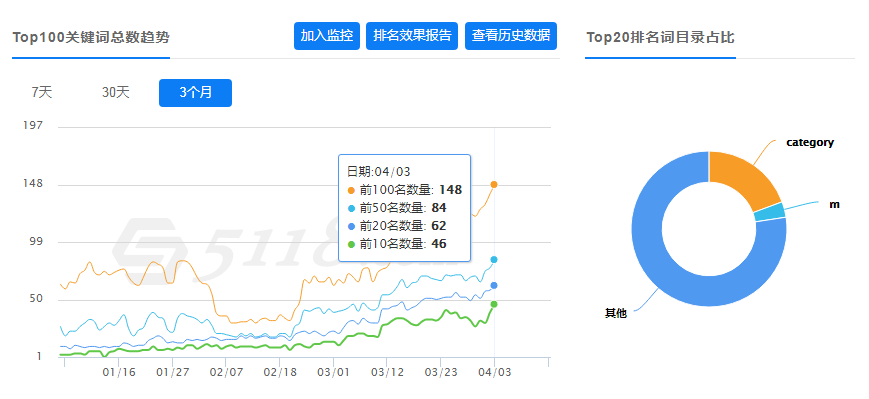This screenshot has height=399, width=869.
Task: Select the 3个月 time range tab
Action: click(x=195, y=93)
